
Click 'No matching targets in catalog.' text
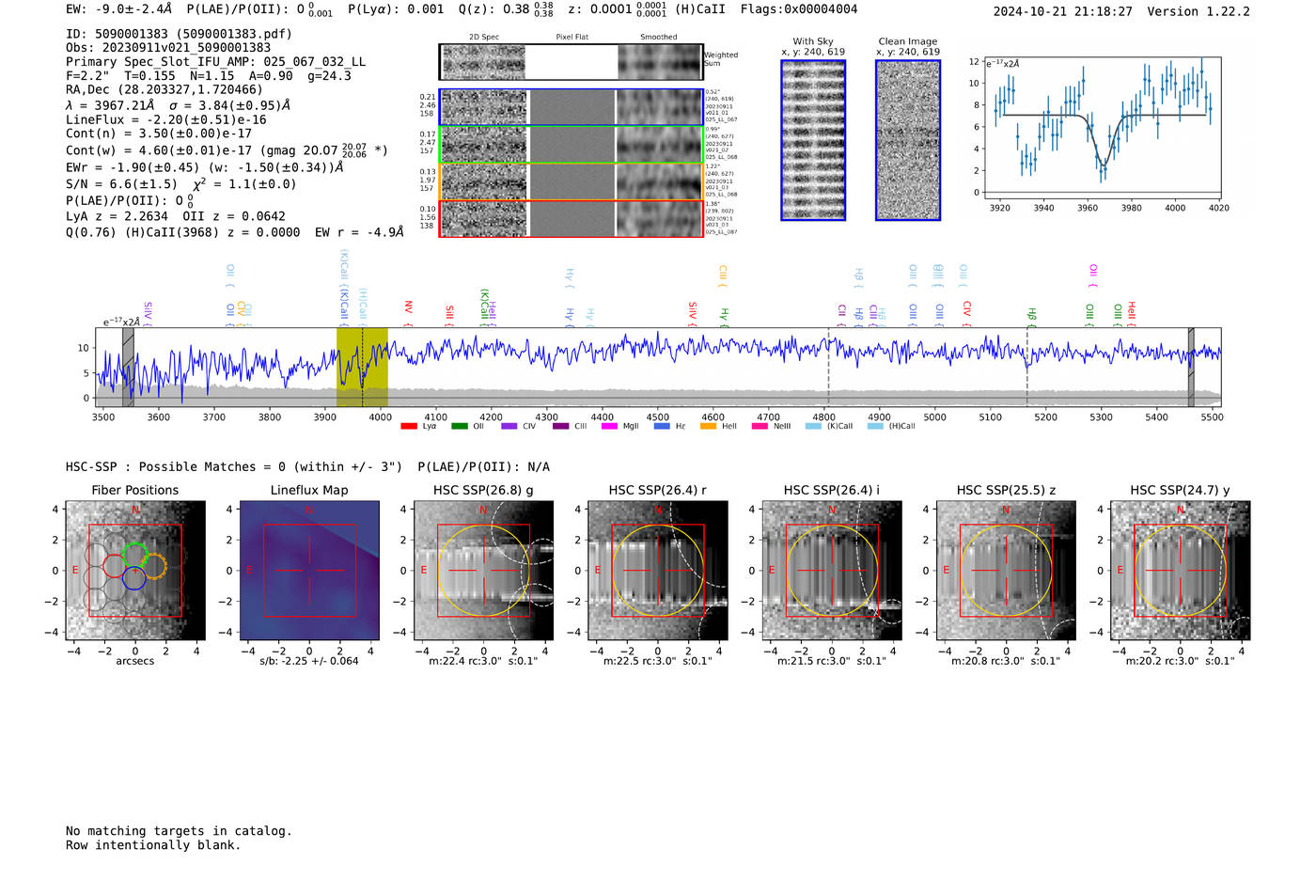click(x=179, y=831)
